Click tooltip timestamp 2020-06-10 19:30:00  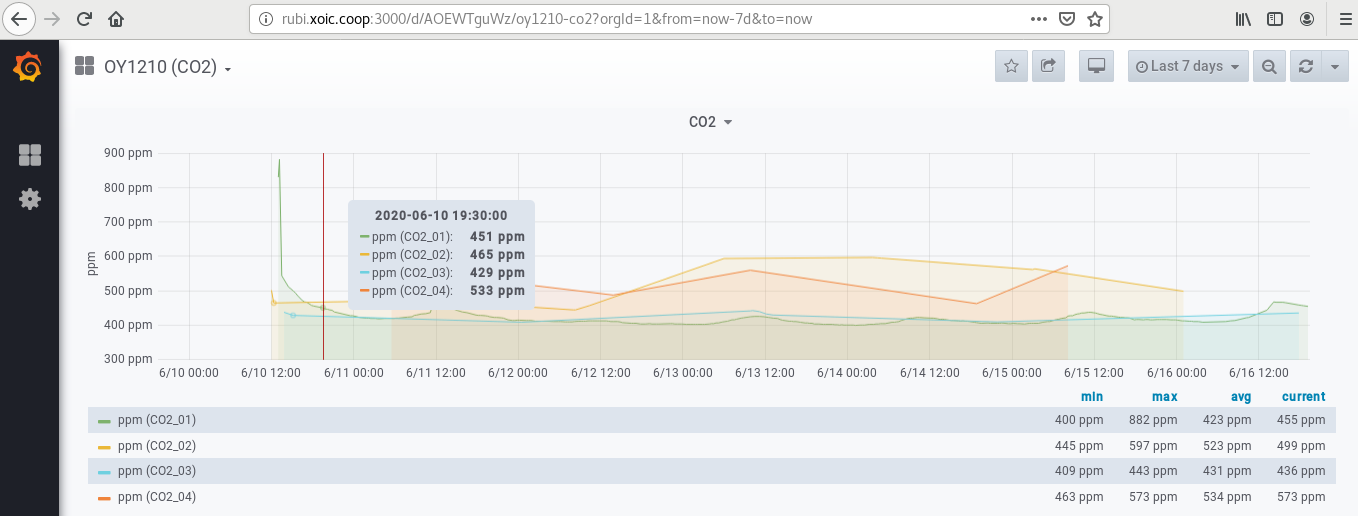[441, 215]
